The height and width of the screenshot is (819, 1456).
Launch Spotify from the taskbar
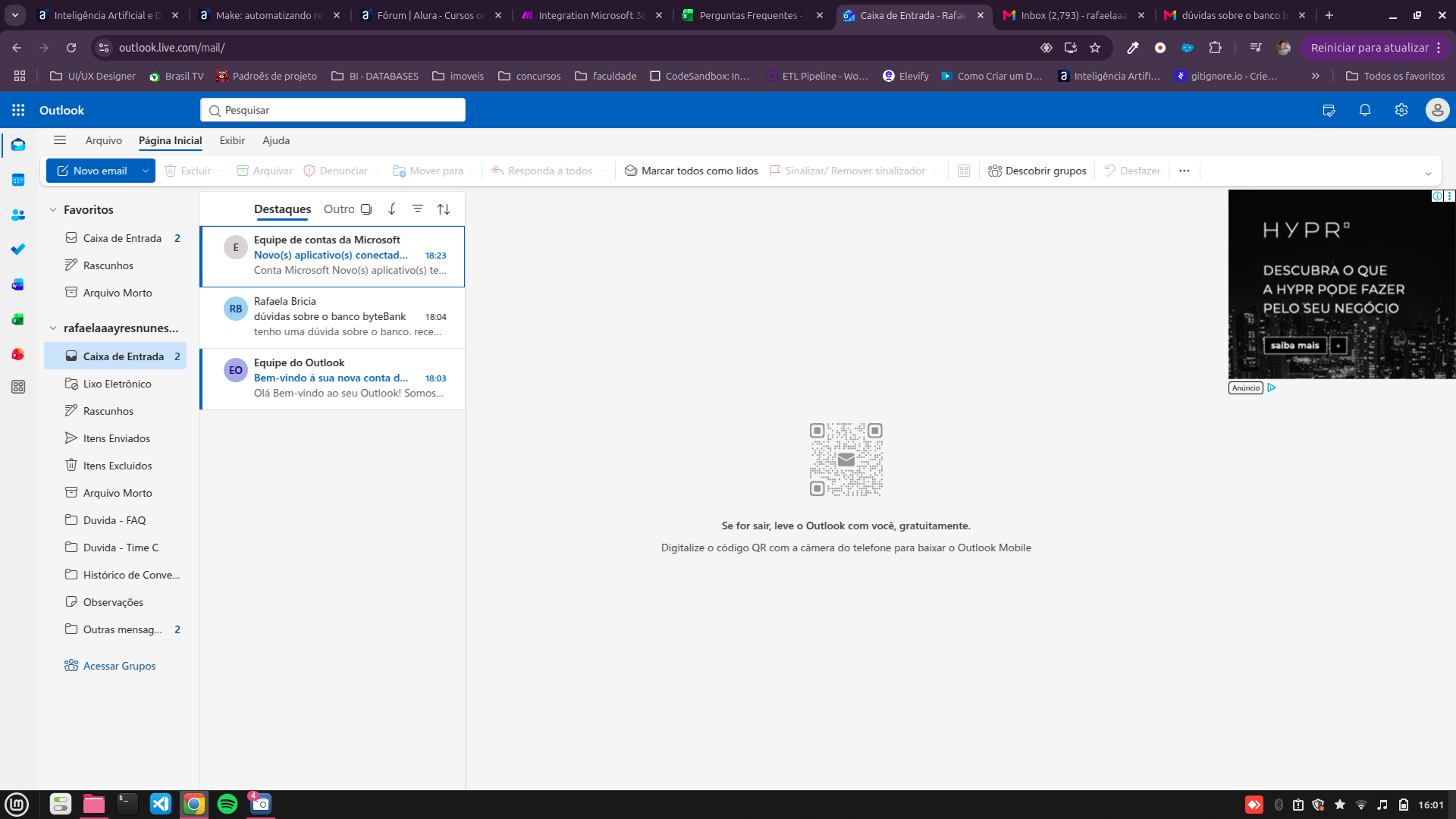227,804
